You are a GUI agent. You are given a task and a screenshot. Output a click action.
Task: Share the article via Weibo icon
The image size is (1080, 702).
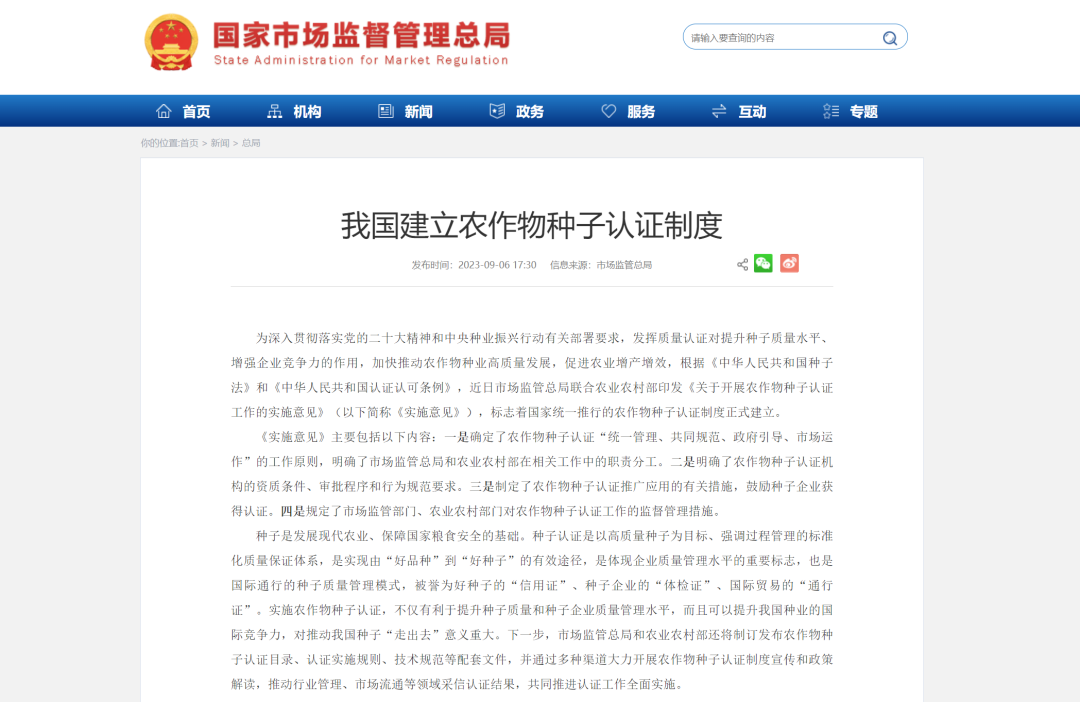789,263
